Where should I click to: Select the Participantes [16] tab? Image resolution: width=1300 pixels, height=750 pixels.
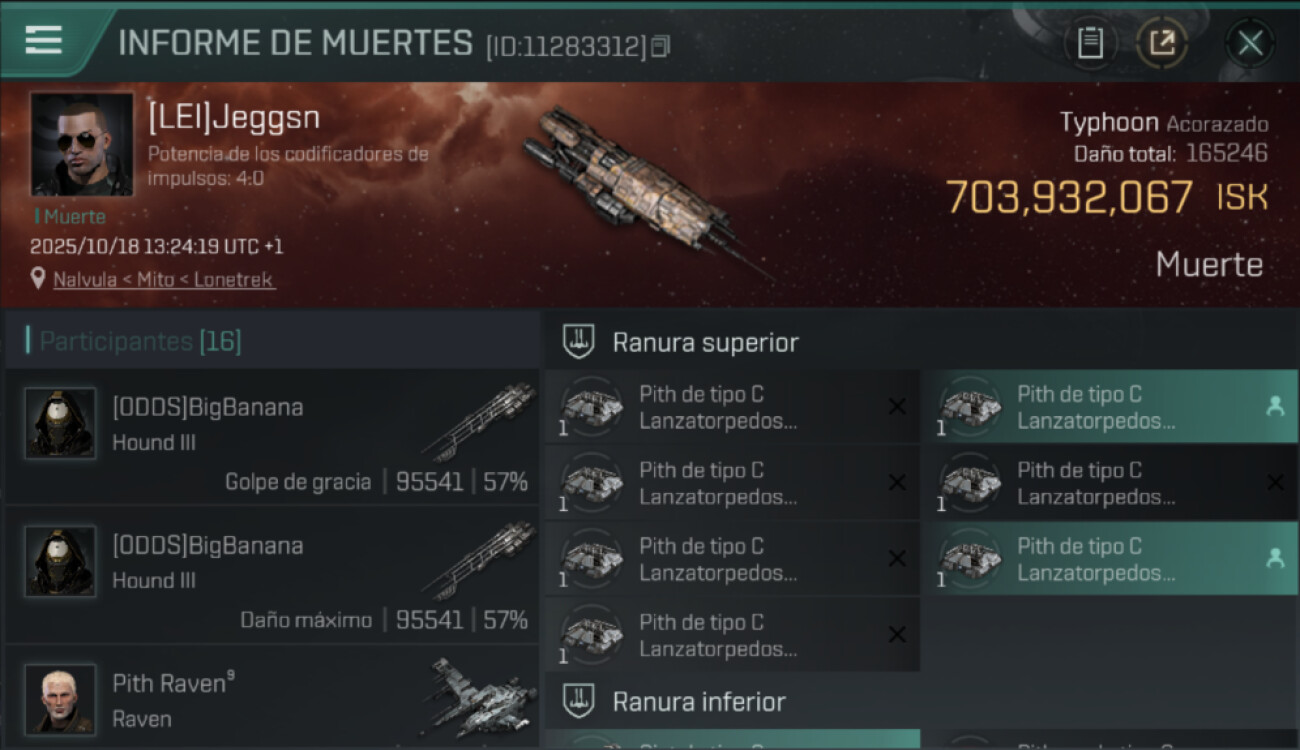pyautogui.click(x=140, y=341)
